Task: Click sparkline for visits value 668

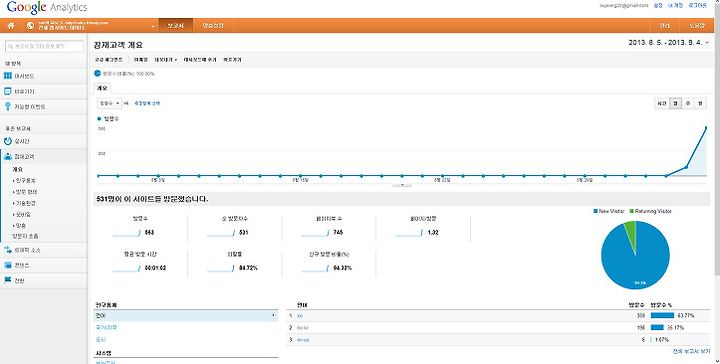Action: (x=127, y=233)
